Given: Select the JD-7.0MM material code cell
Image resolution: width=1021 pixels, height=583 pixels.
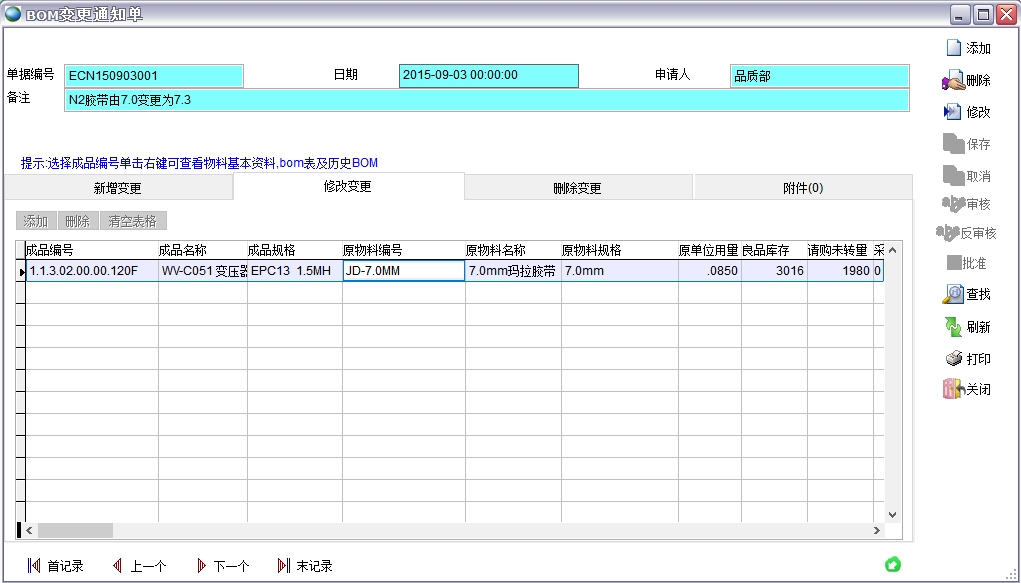Looking at the screenshot, I should point(403,271).
